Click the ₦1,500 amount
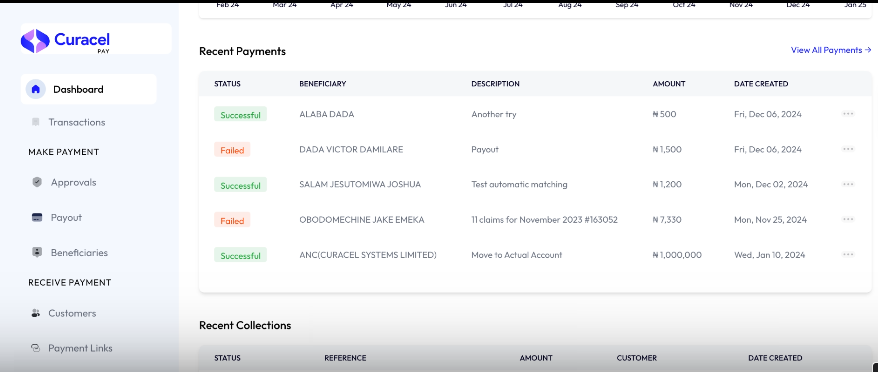This screenshot has width=878, height=372. 667,150
